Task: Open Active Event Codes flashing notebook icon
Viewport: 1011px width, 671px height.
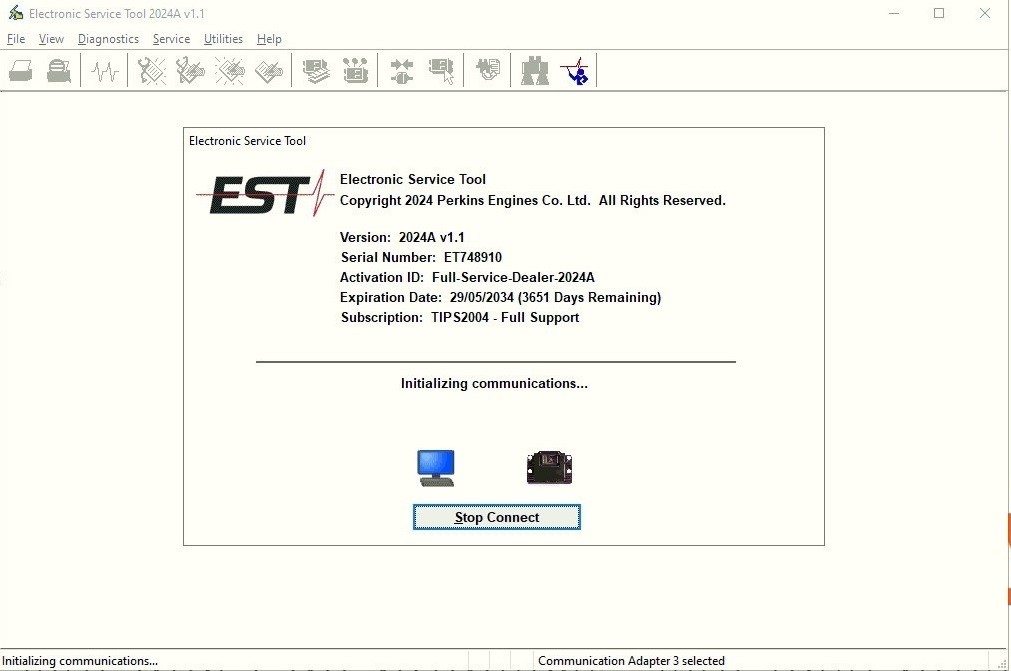Action: (230, 70)
